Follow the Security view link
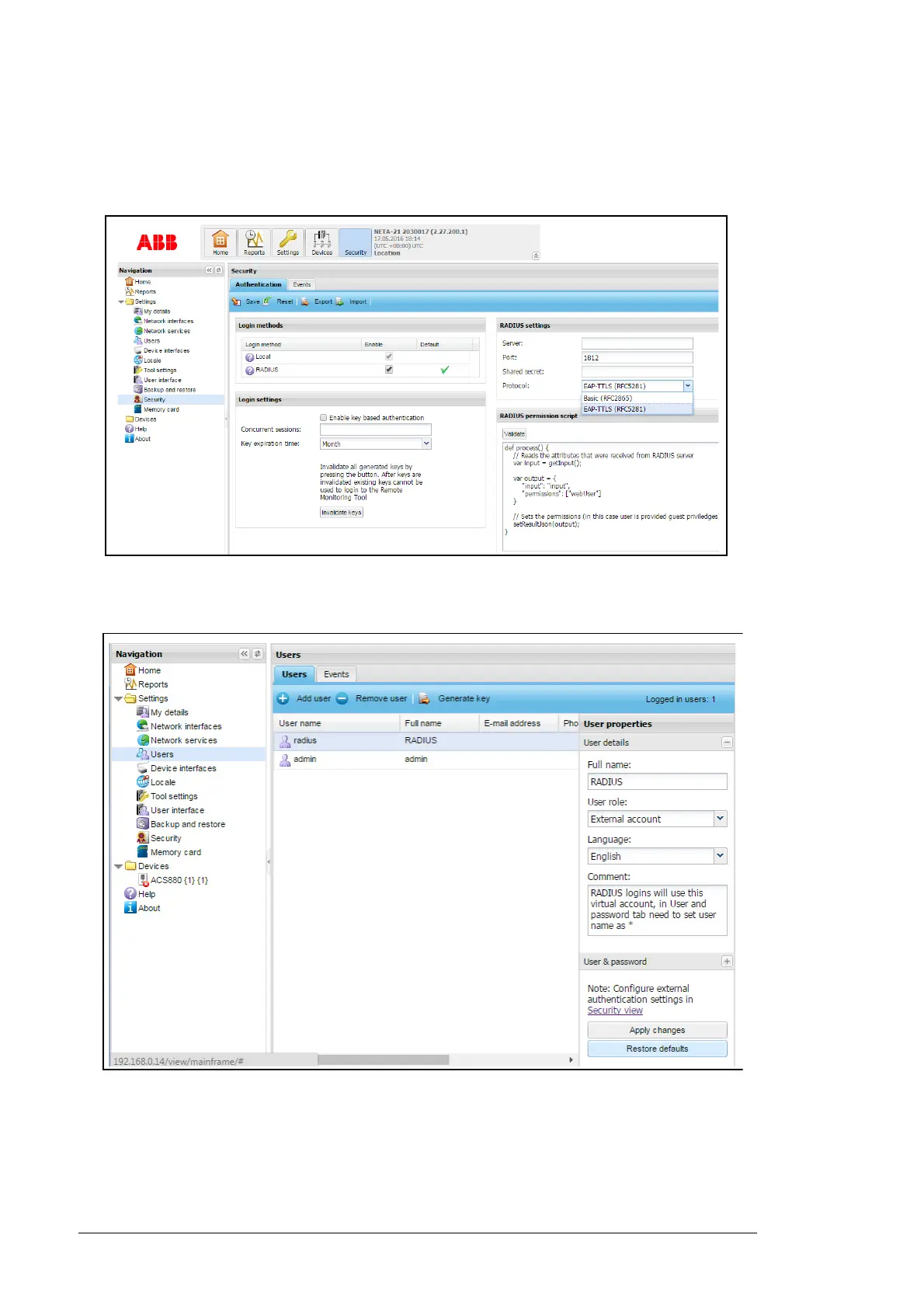 [x=615, y=1011]
